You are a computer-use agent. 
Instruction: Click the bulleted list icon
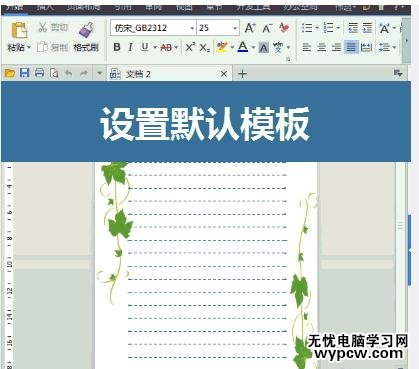[307, 28]
